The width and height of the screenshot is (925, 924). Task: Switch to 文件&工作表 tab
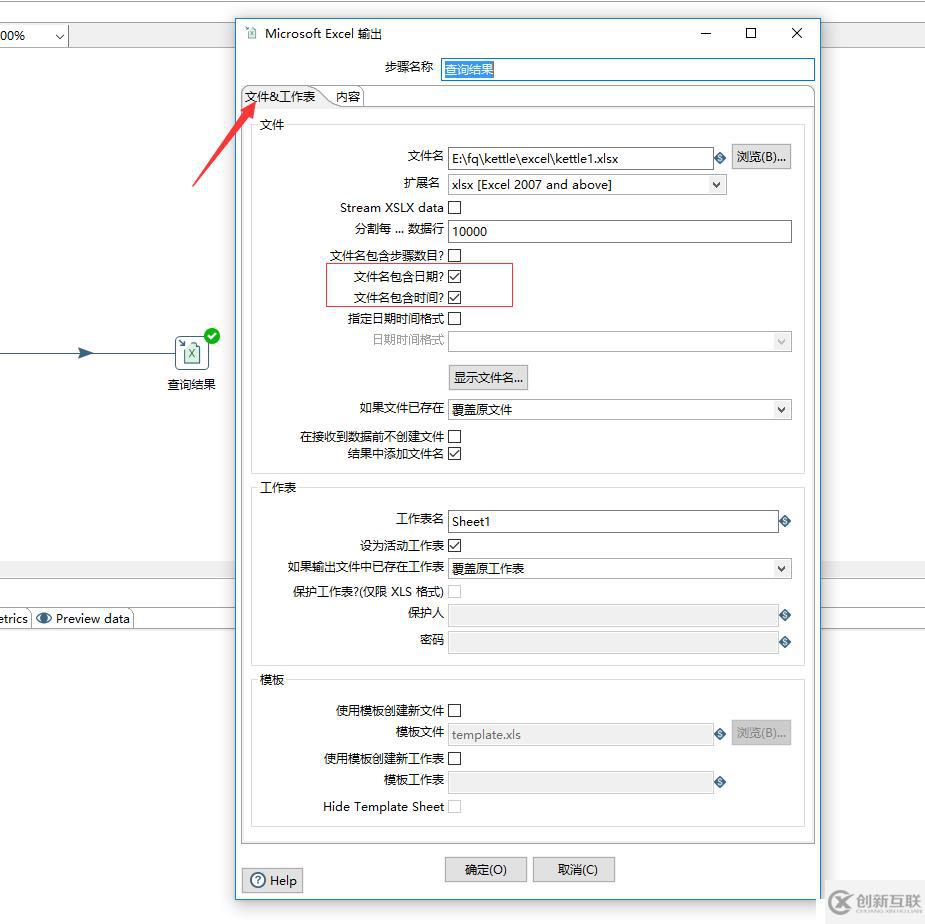pyautogui.click(x=280, y=96)
